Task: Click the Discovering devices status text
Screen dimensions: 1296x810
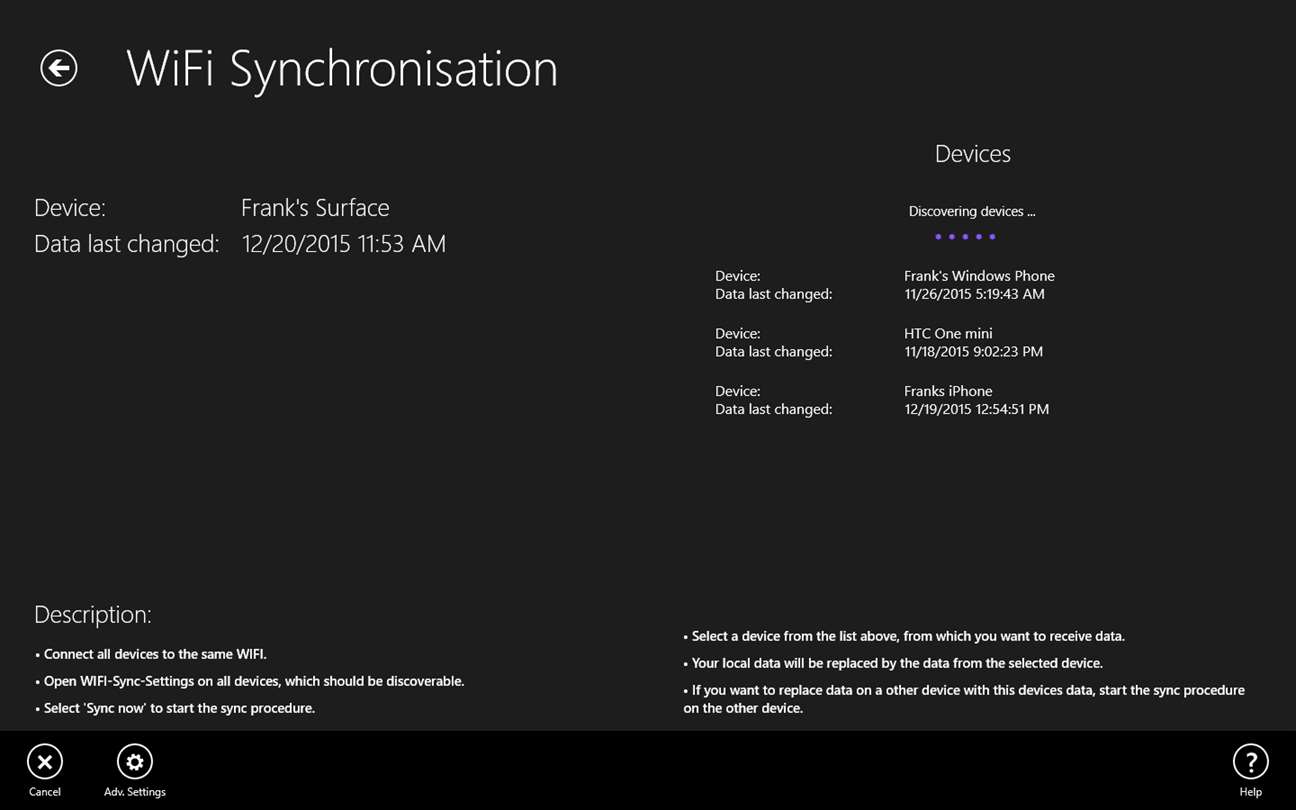Action: pyautogui.click(x=972, y=211)
